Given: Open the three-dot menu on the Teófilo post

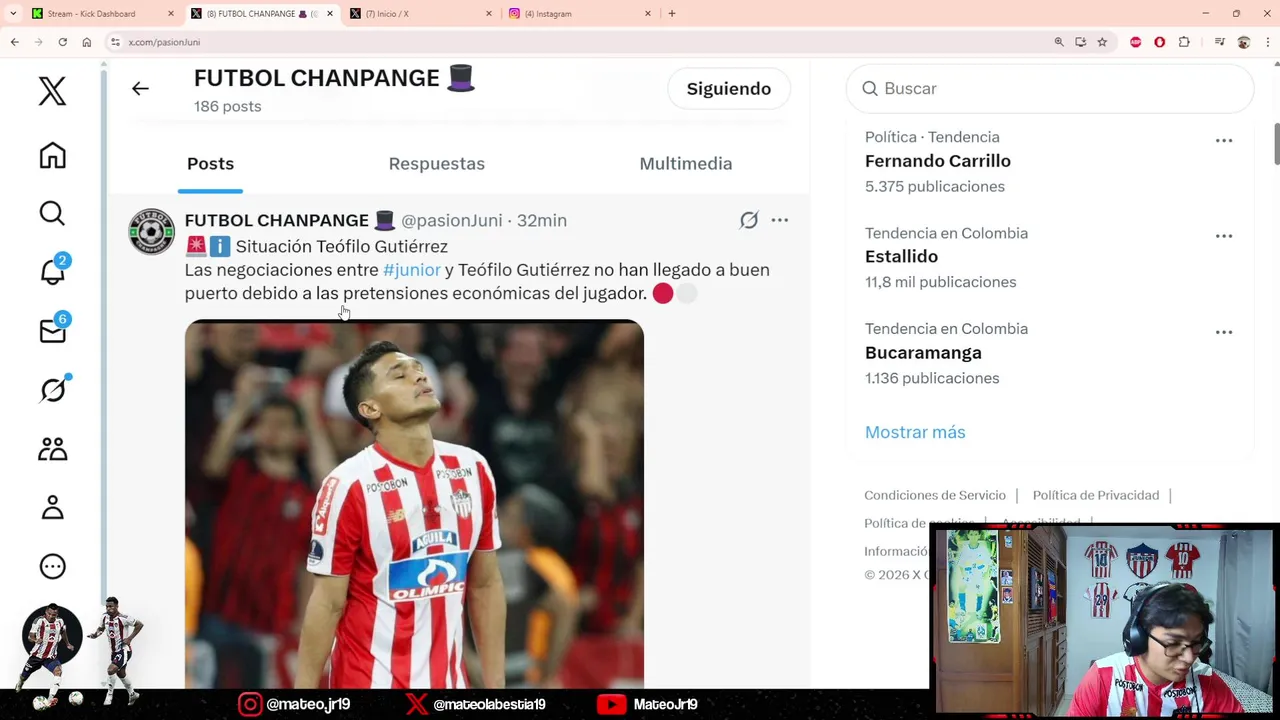Looking at the screenshot, I should tap(780, 220).
